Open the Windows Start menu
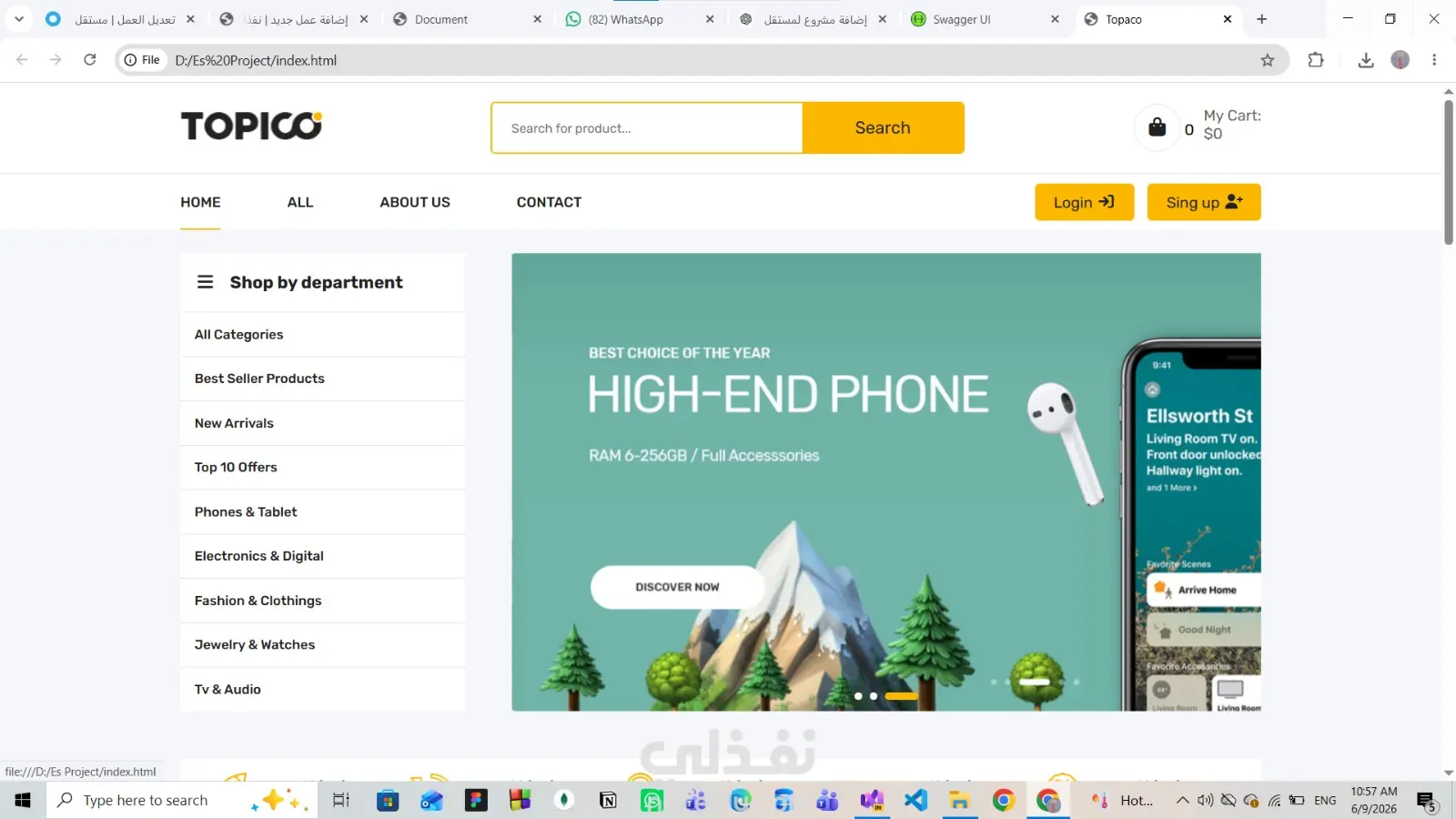This screenshot has width=1456, height=819. pos(23,800)
